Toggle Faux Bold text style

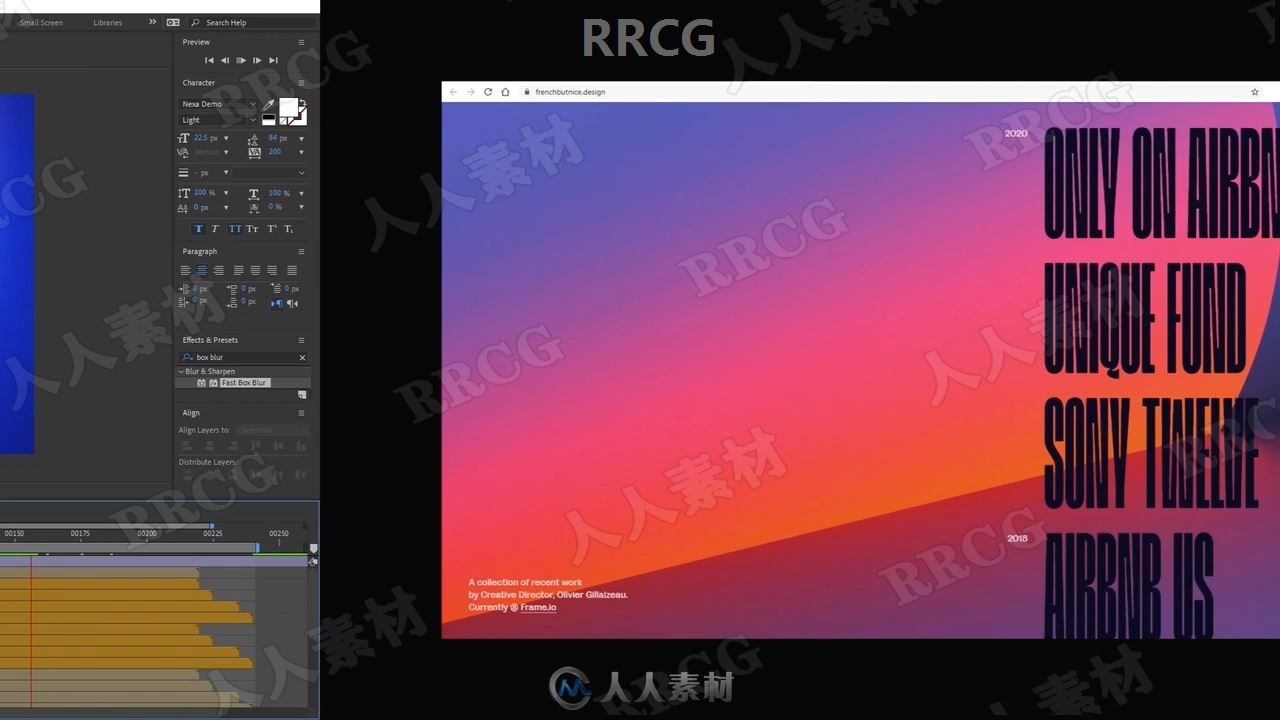coord(198,229)
